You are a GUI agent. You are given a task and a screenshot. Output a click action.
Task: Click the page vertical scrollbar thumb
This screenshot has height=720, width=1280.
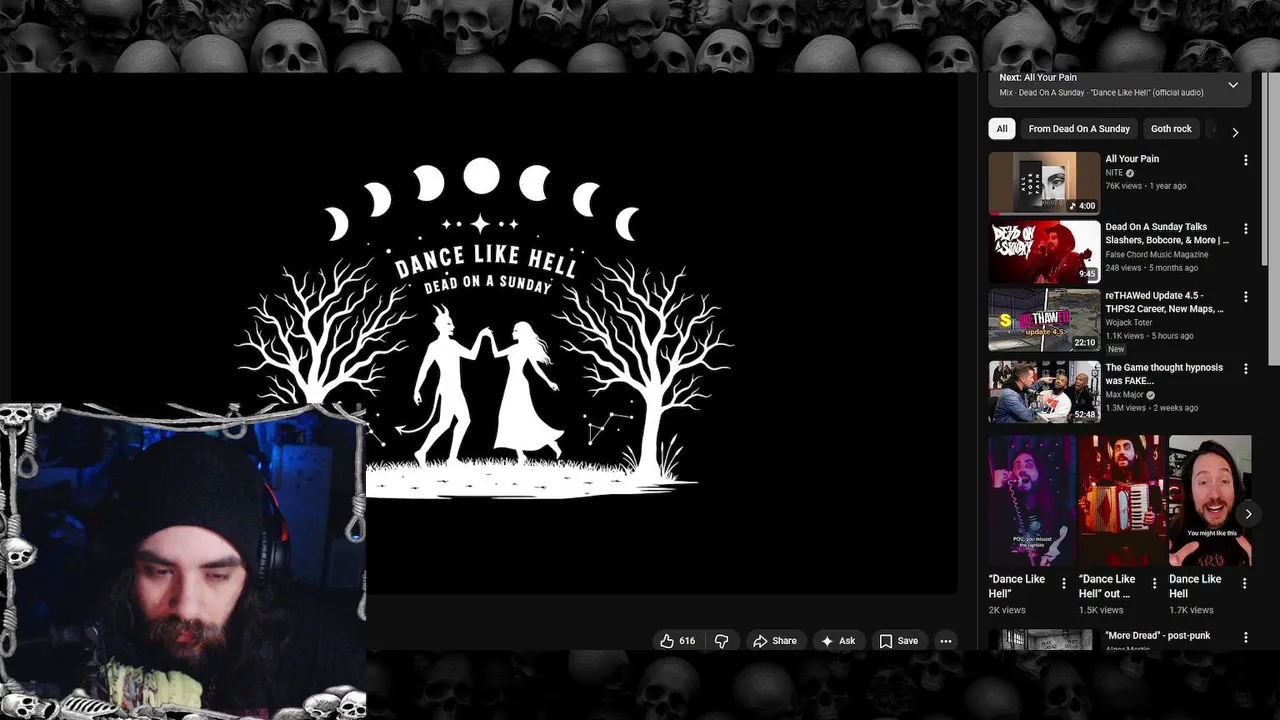point(1274,220)
